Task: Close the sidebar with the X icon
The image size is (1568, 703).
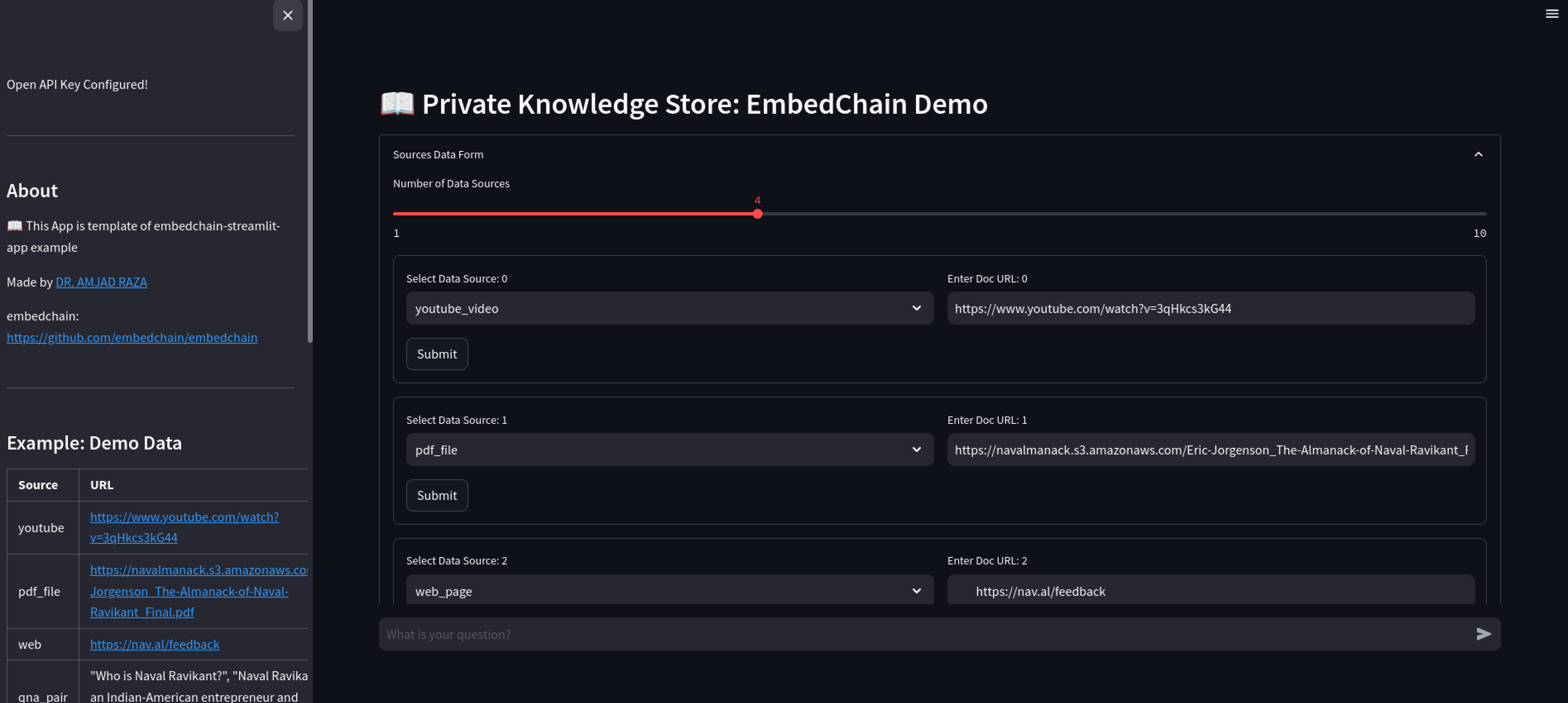Action: 287,15
